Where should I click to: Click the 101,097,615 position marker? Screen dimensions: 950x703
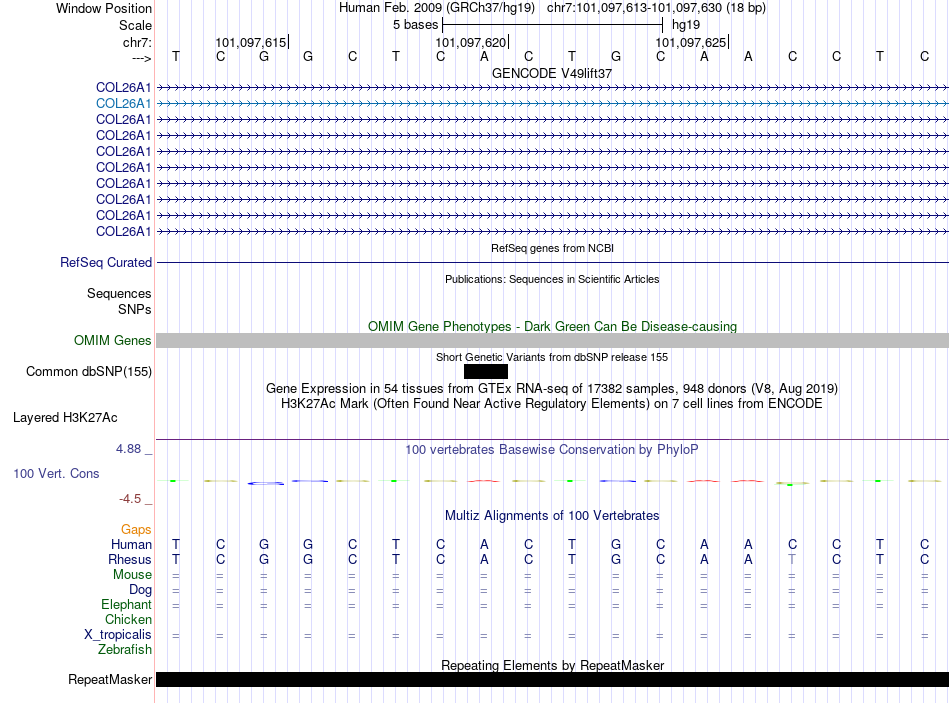[251, 42]
